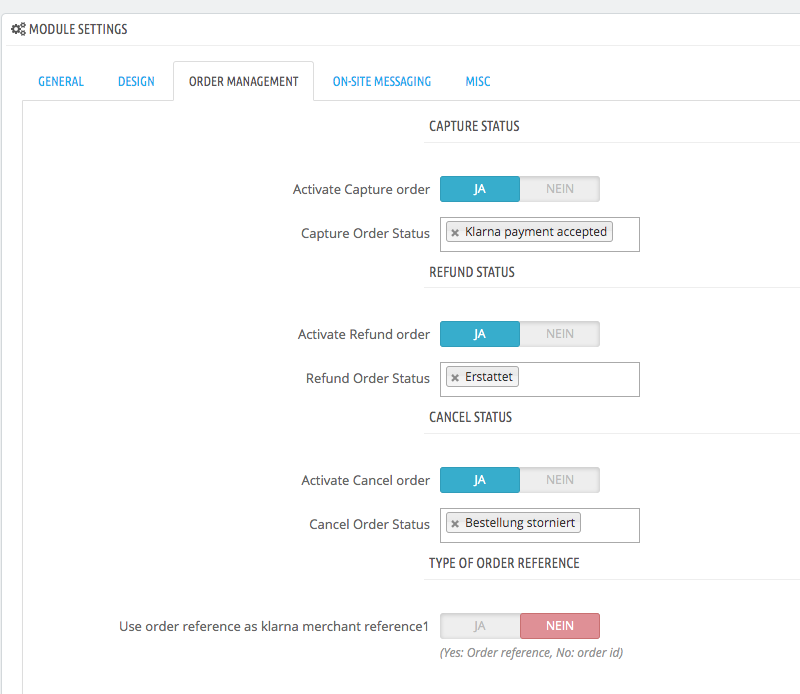Open the Misc tab
Screen dimensions: 800x694
click(x=478, y=81)
